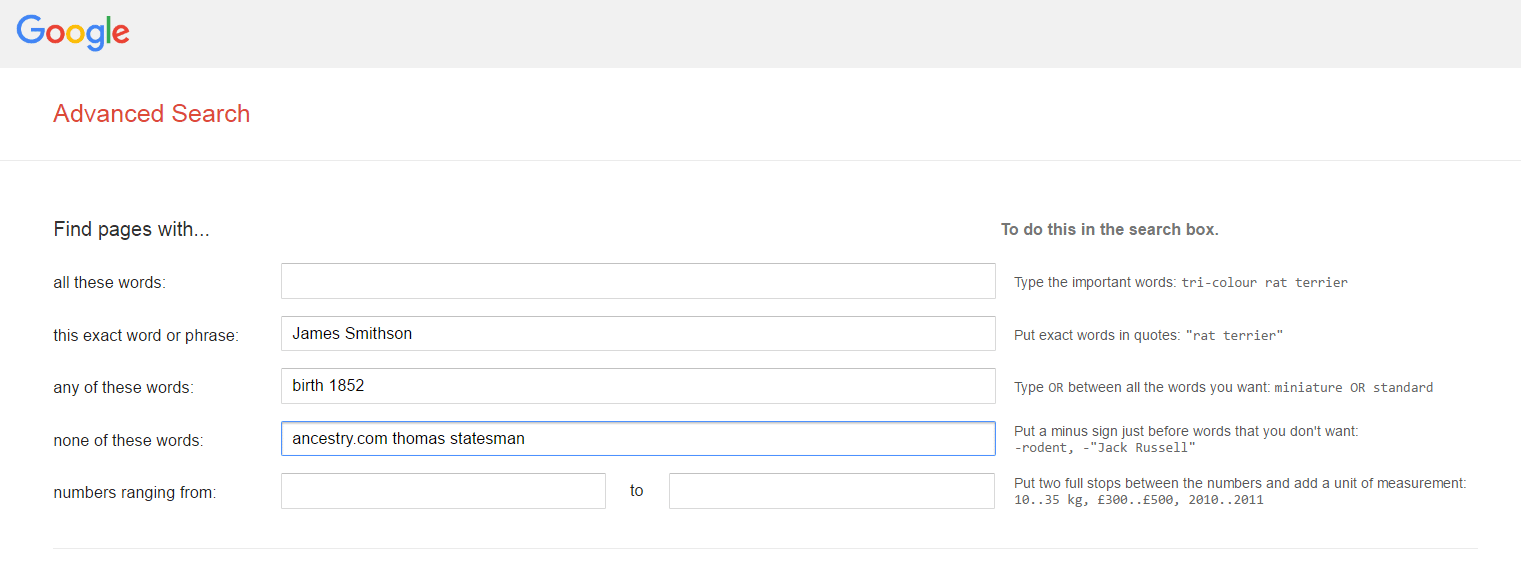Click the field containing ancestry.com thomas statesman

pyautogui.click(x=638, y=438)
